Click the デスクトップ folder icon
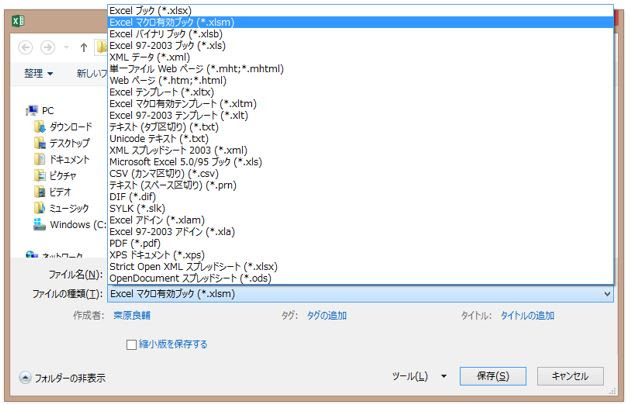This screenshot has width=633, height=405. 40,143
